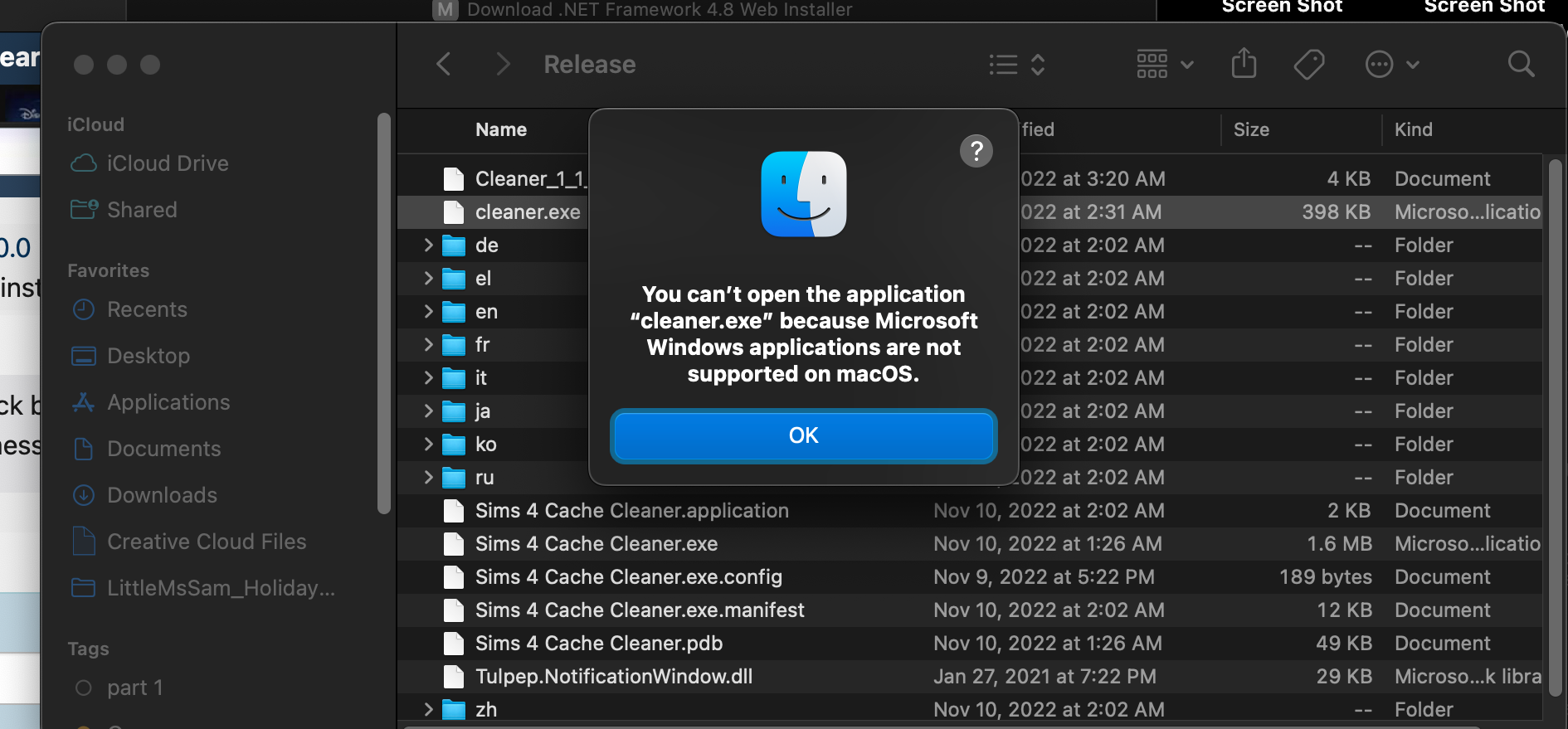Image resolution: width=1568 pixels, height=729 pixels.
Task: Expand the 'zh' folder
Action: tap(428, 709)
